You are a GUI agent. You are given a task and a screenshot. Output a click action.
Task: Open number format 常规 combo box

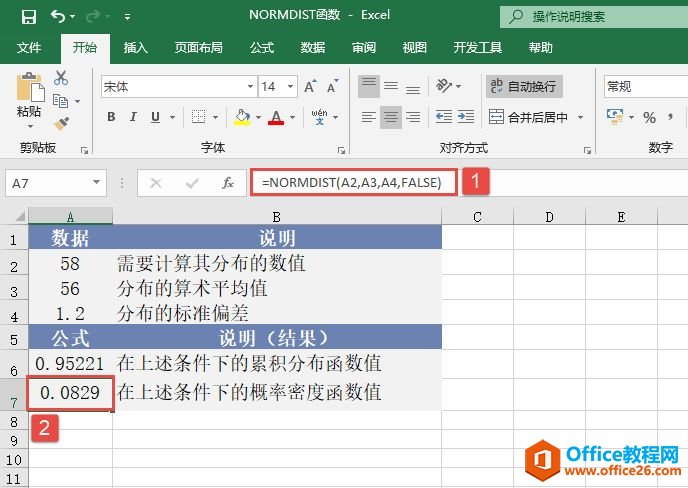646,86
